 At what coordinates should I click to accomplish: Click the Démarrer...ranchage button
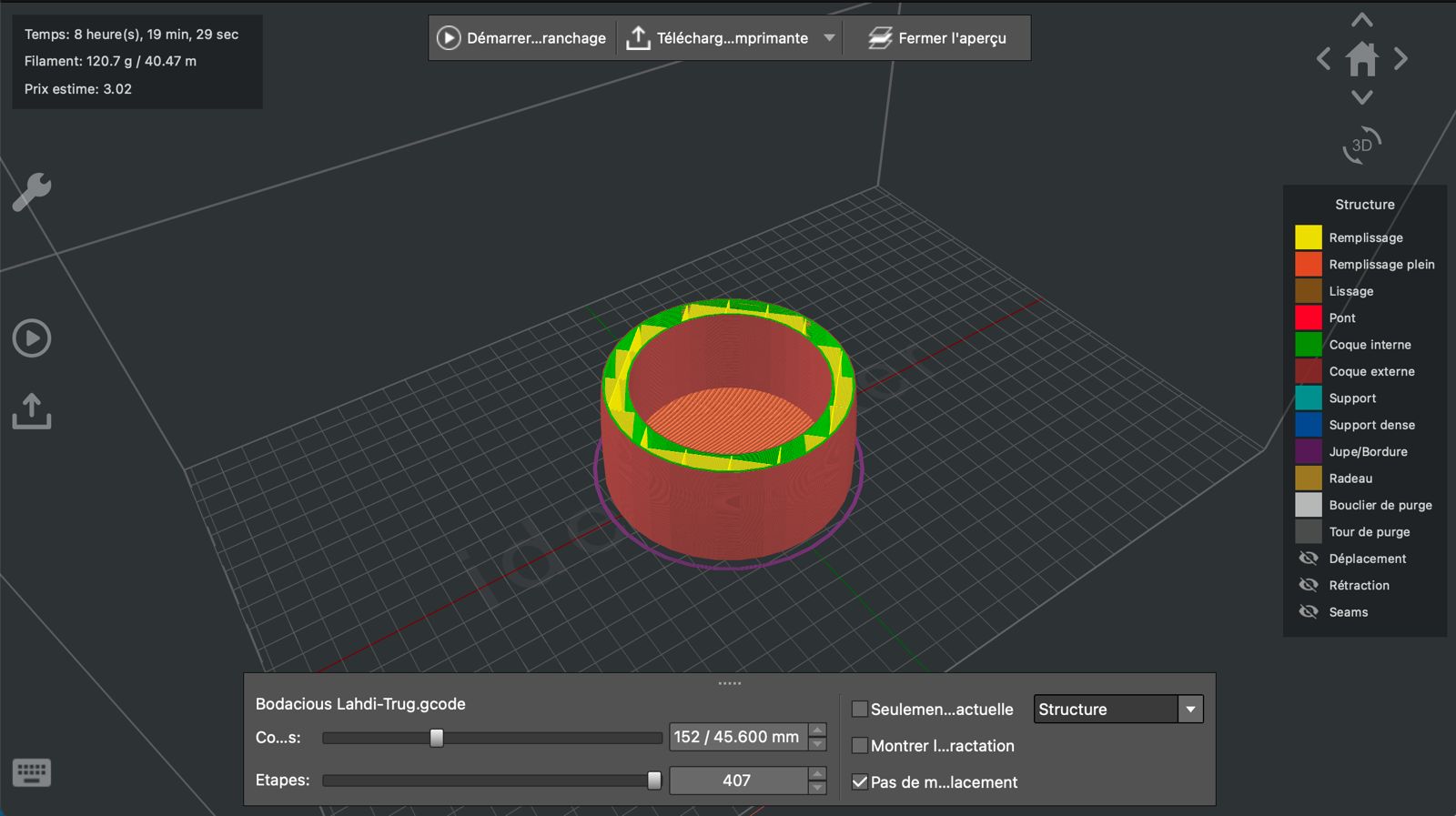[522, 38]
